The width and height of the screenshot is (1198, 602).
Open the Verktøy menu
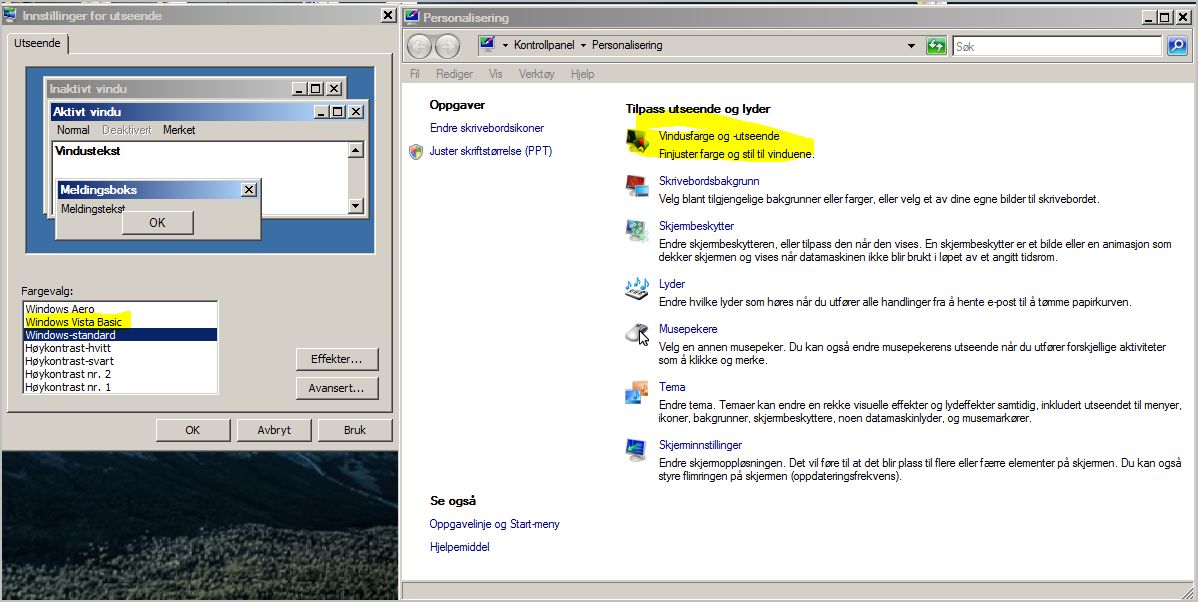pyautogui.click(x=536, y=74)
